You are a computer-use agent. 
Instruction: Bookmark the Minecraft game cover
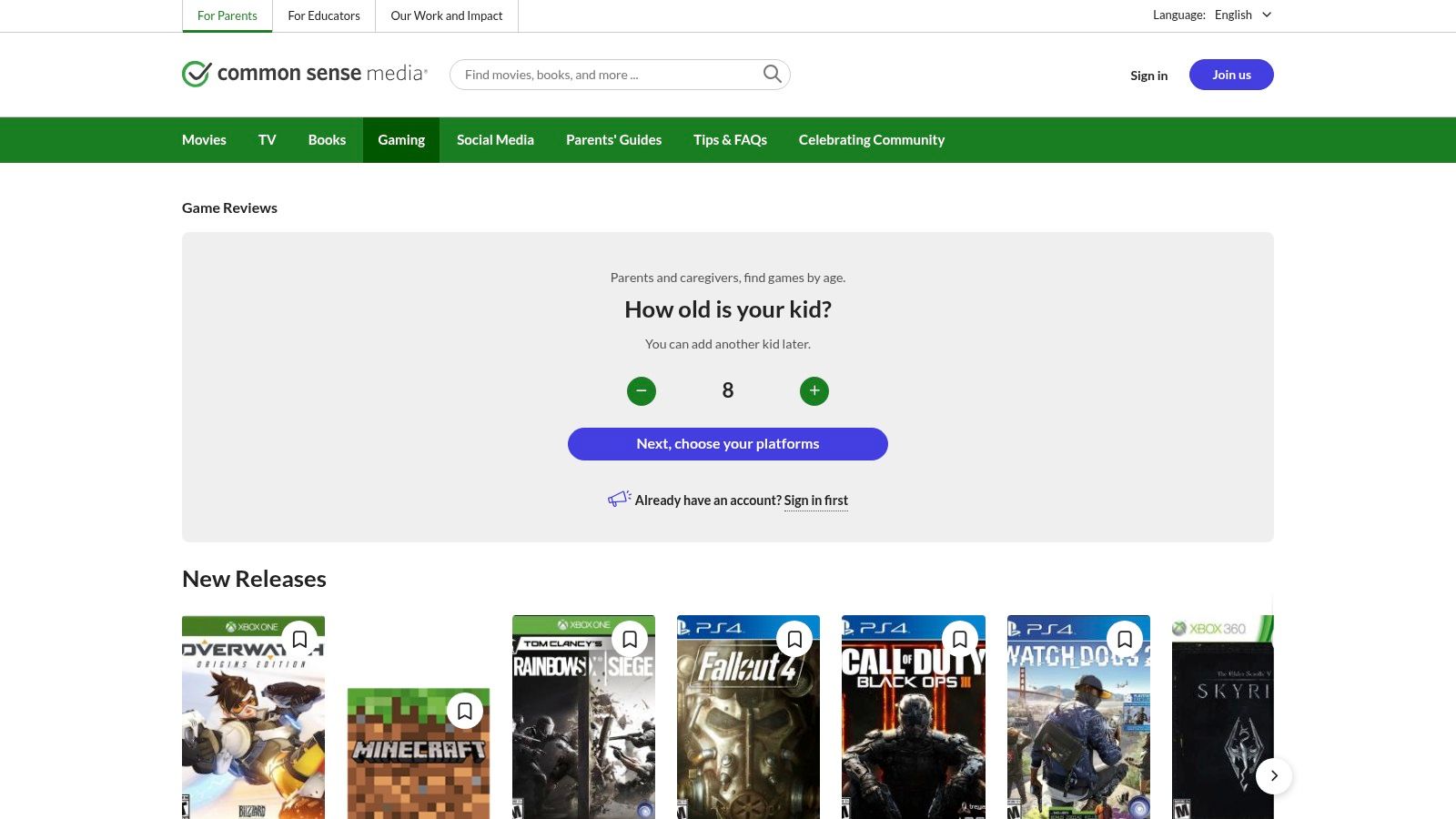(x=465, y=710)
